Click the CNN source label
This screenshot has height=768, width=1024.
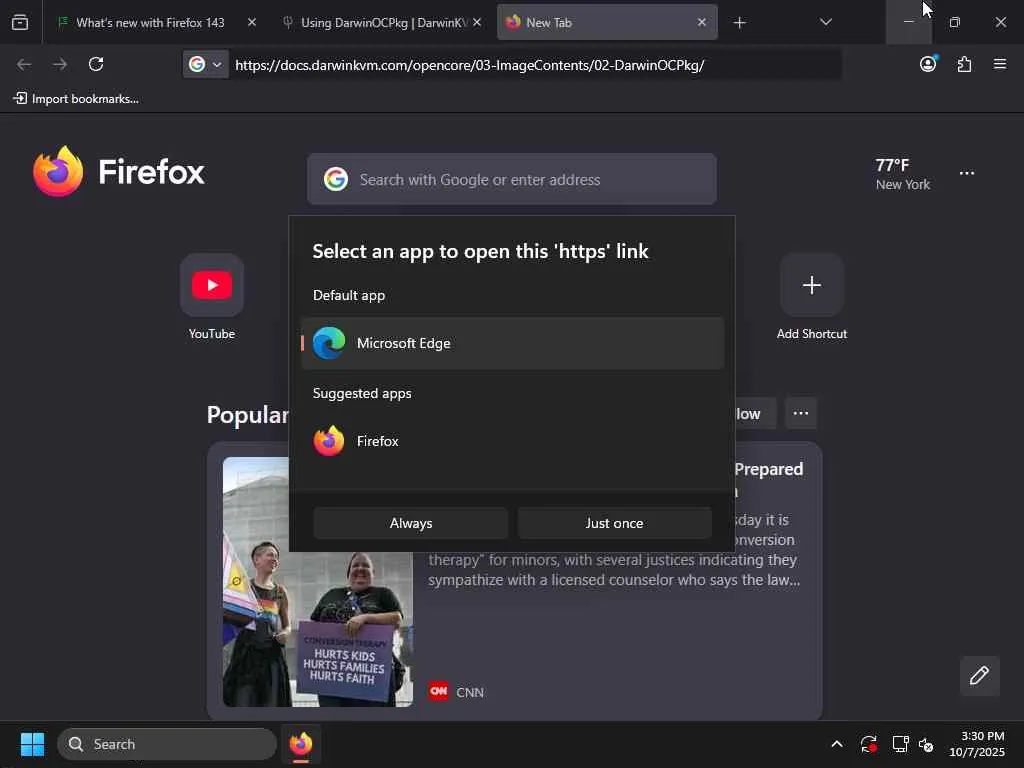click(456, 692)
